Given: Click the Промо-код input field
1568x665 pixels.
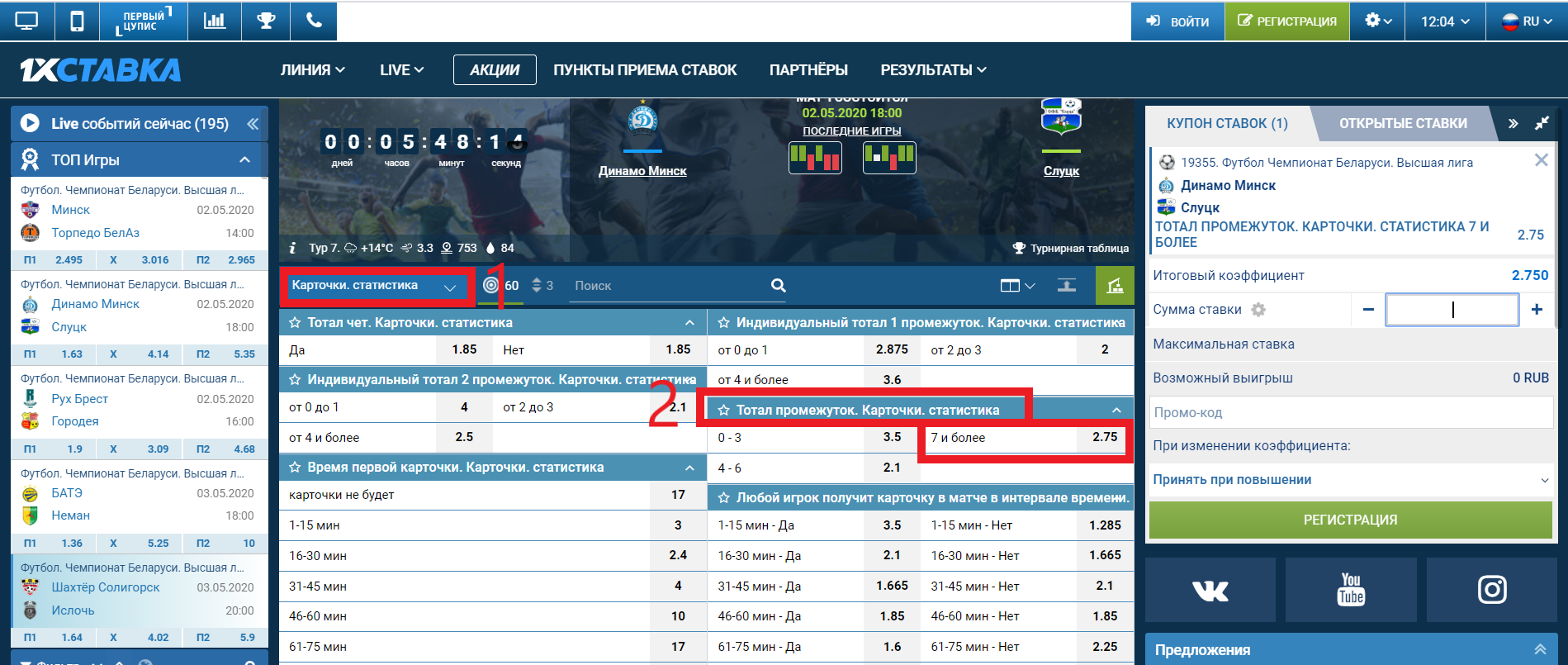Looking at the screenshot, I should pyautogui.click(x=1351, y=412).
